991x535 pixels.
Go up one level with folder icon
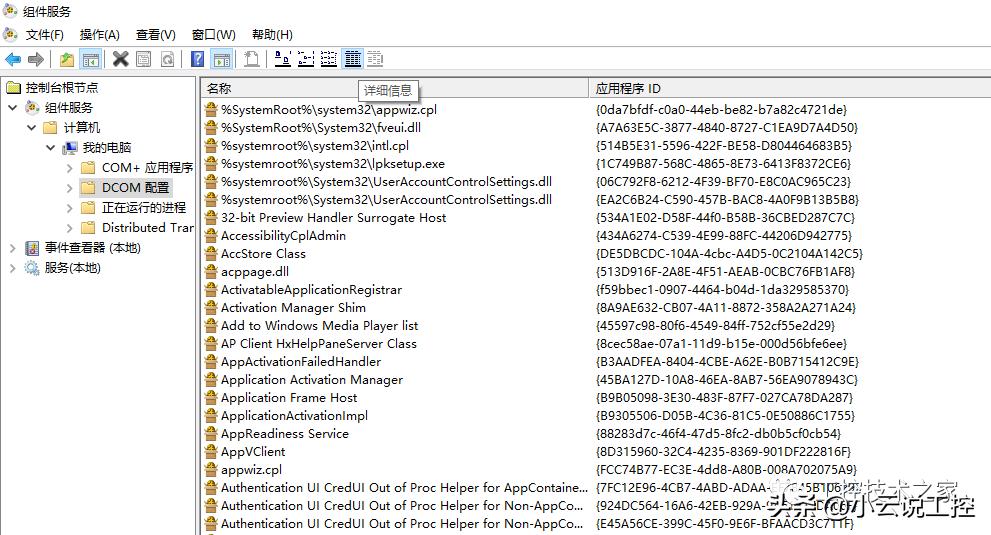tap(66, 59)
